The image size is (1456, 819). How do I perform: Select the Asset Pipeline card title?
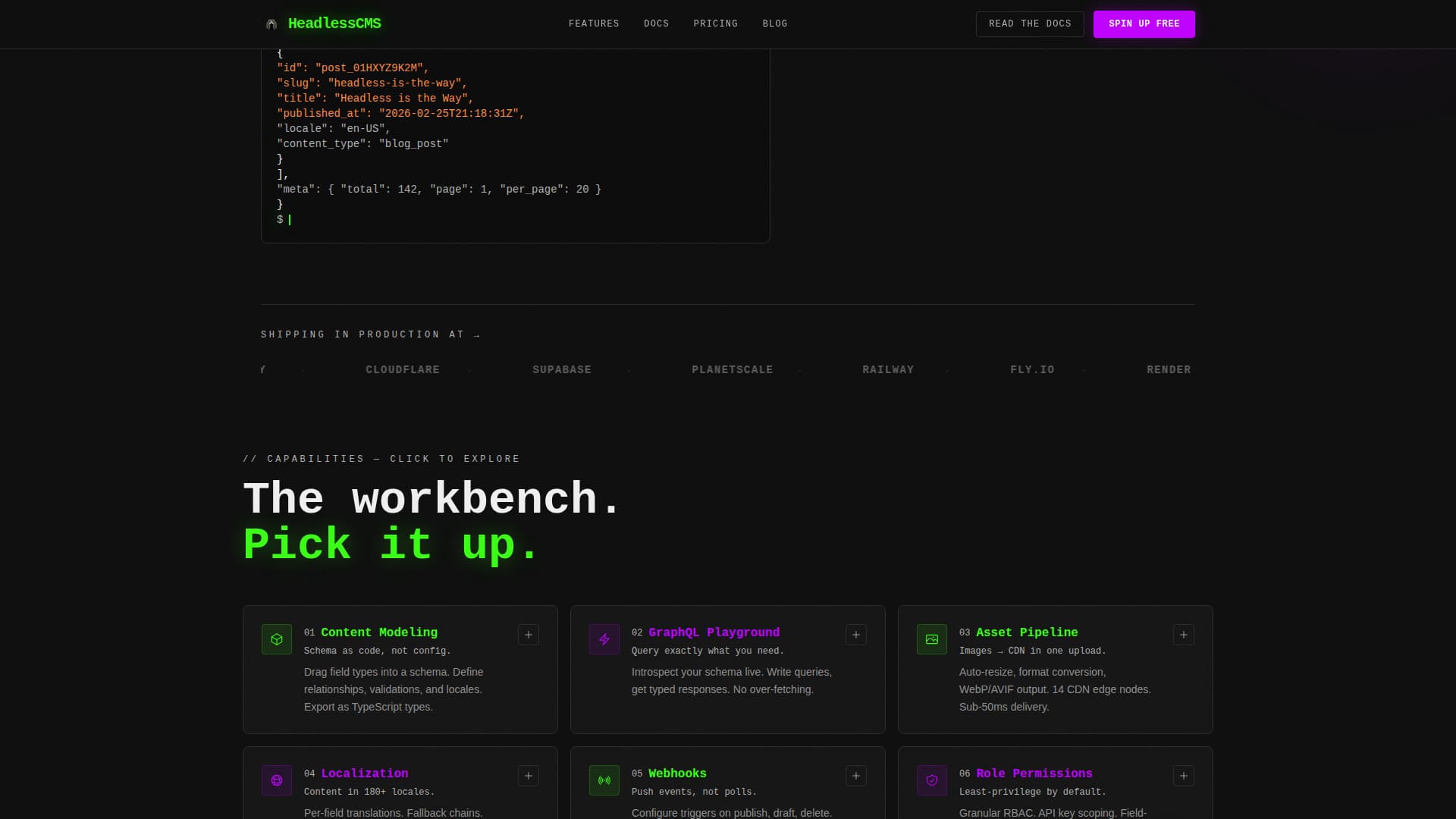click(x=1027, y=632)
